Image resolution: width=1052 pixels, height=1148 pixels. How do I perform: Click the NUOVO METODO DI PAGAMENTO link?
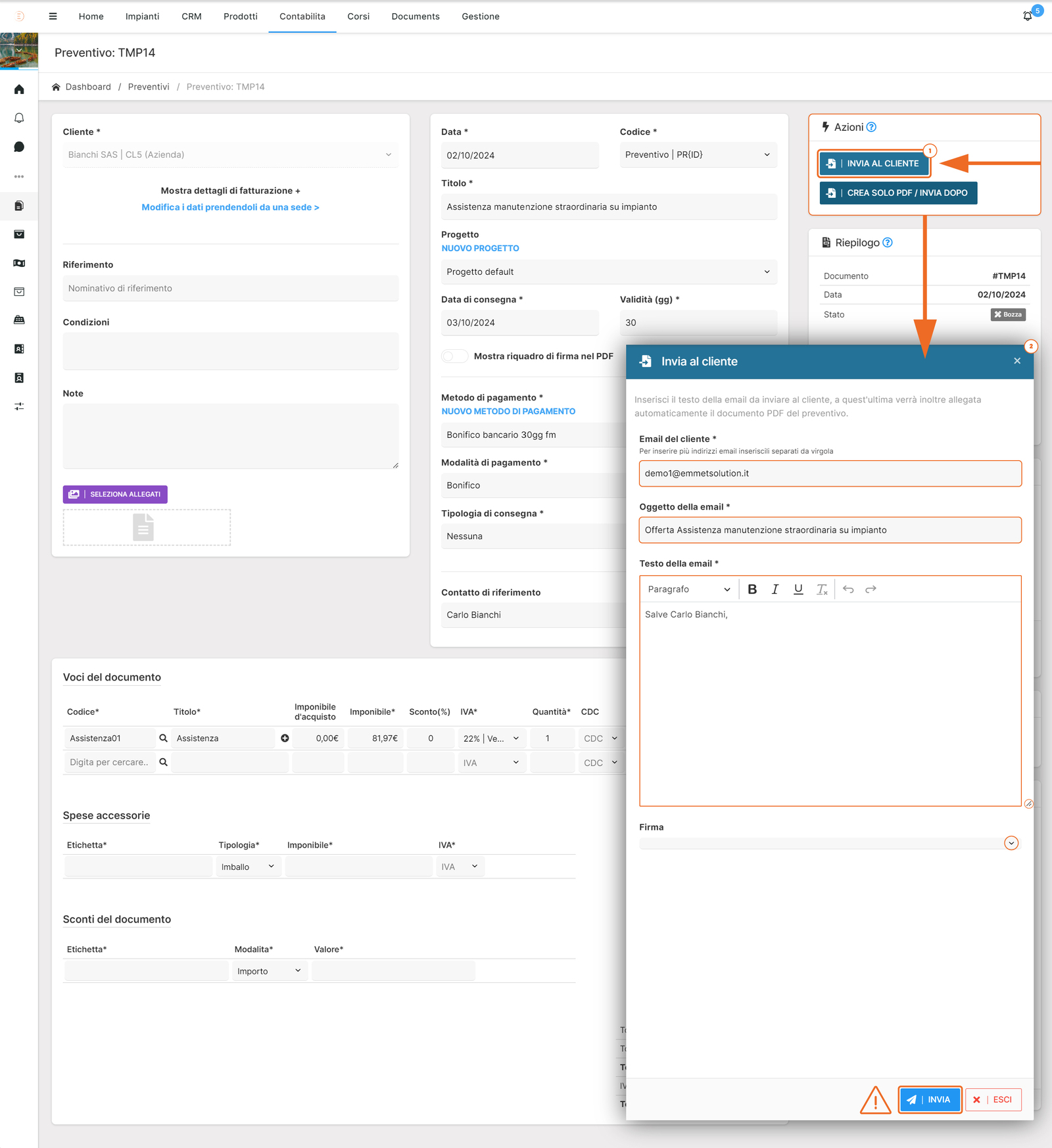[508, 412]
